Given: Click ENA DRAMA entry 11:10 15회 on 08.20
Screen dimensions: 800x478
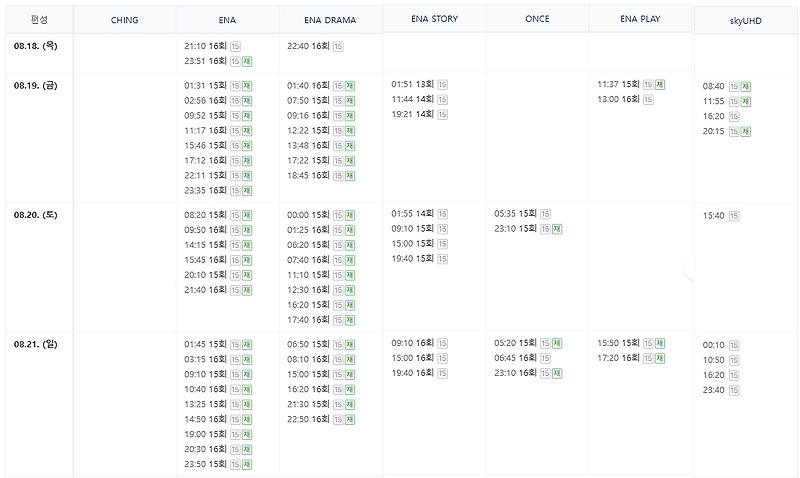Looking at the screenshot, I should (308, 275).
